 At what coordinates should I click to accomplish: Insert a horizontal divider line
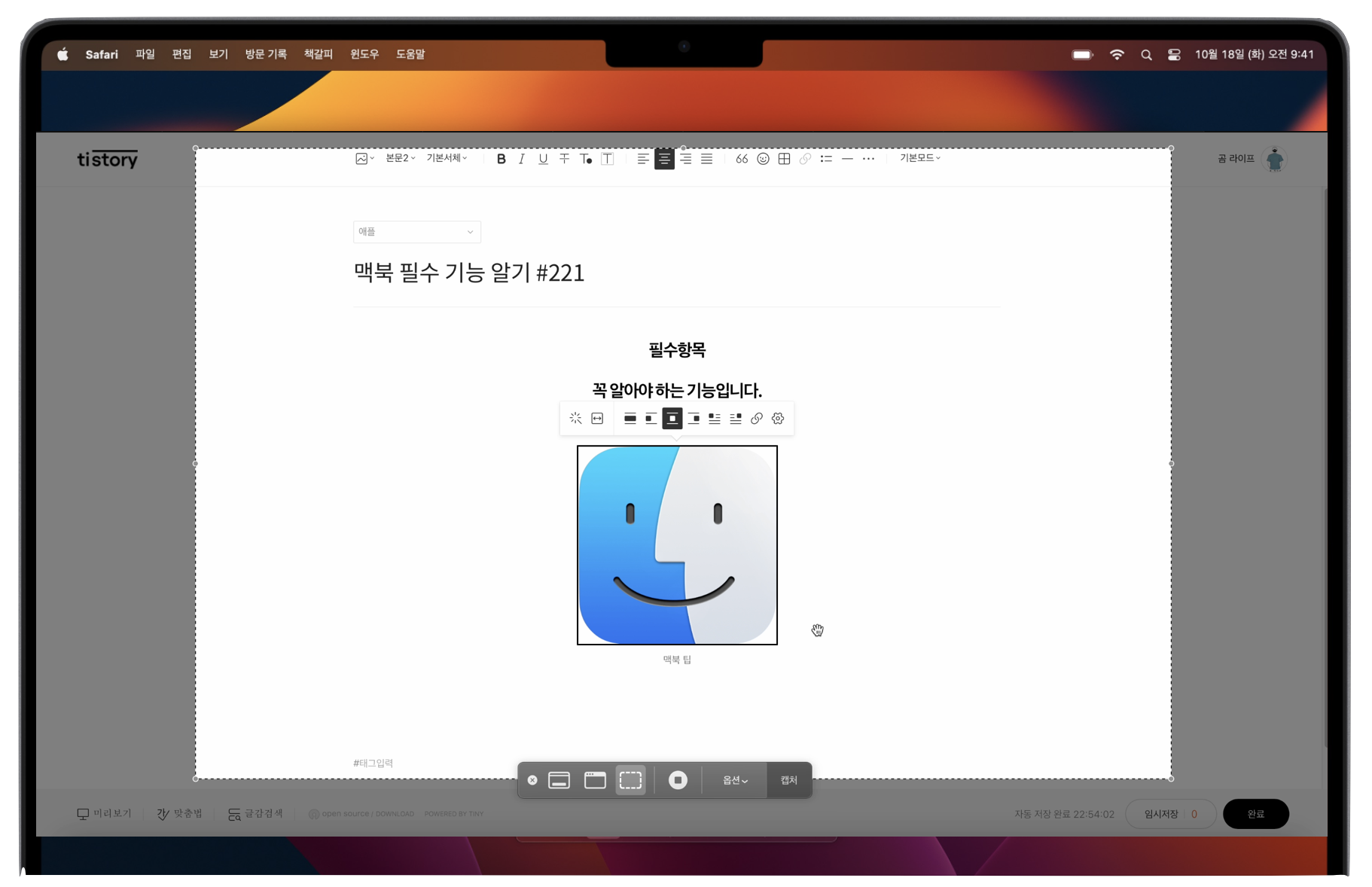click(x=847, y=159)
